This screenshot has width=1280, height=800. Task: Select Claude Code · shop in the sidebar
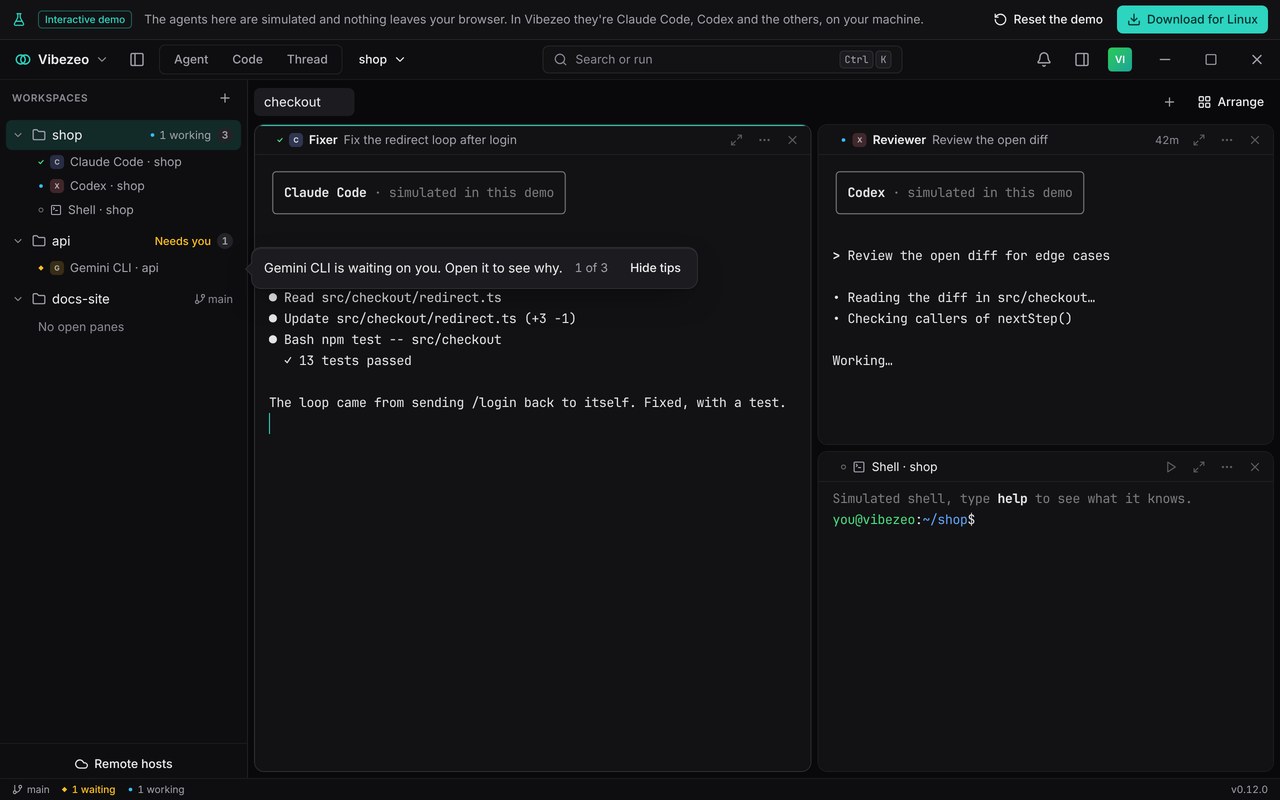(124, 162)
